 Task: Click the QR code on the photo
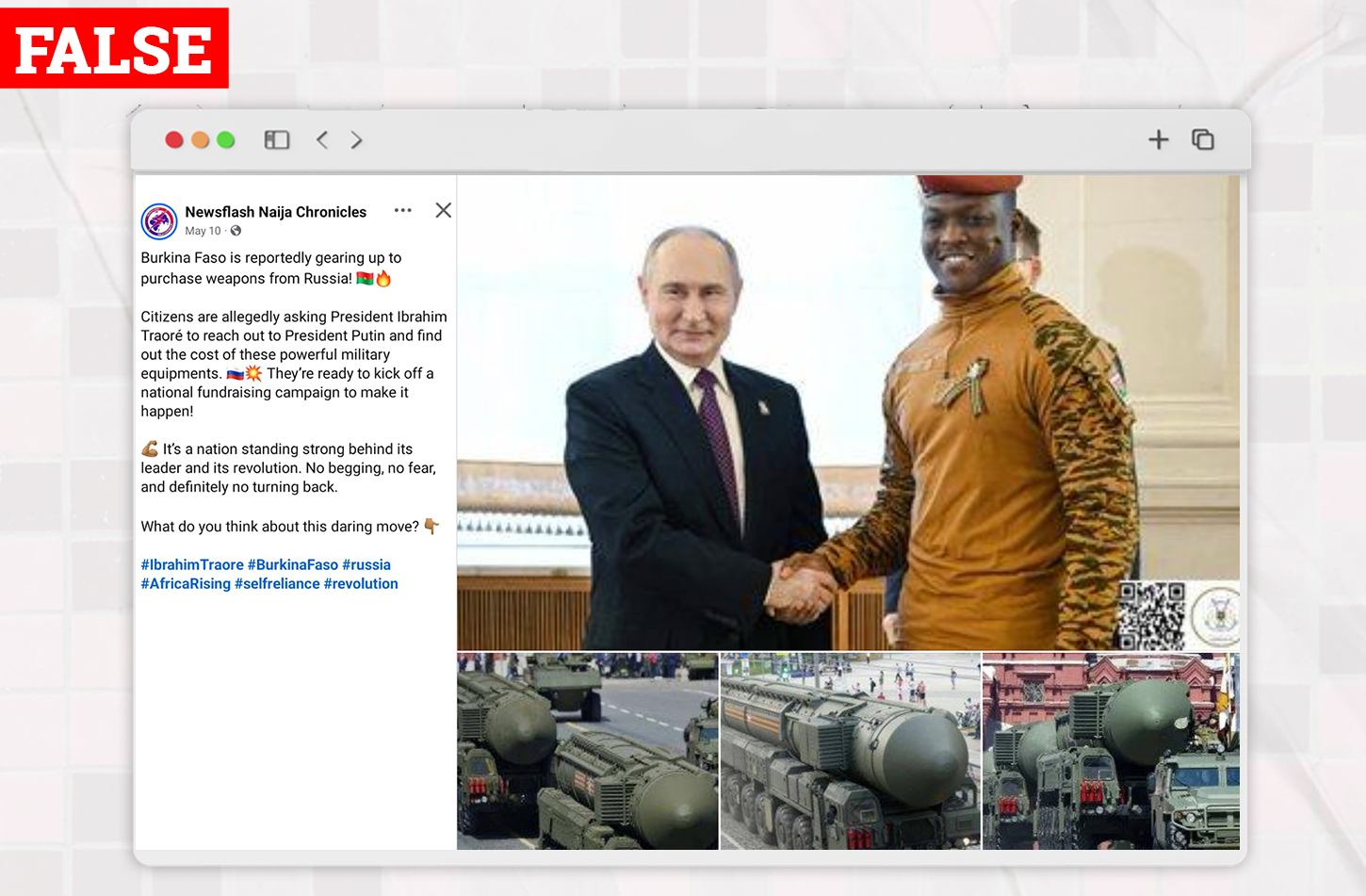1152,615
